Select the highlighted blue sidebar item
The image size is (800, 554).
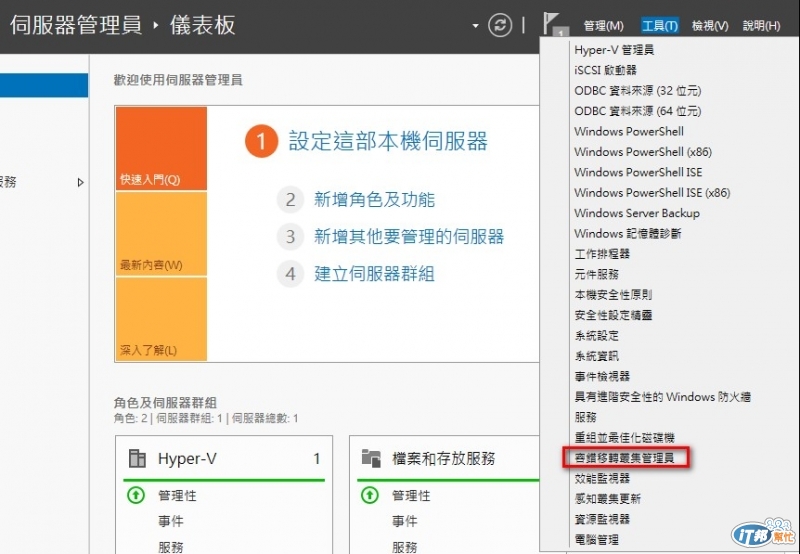pos(44,85)
